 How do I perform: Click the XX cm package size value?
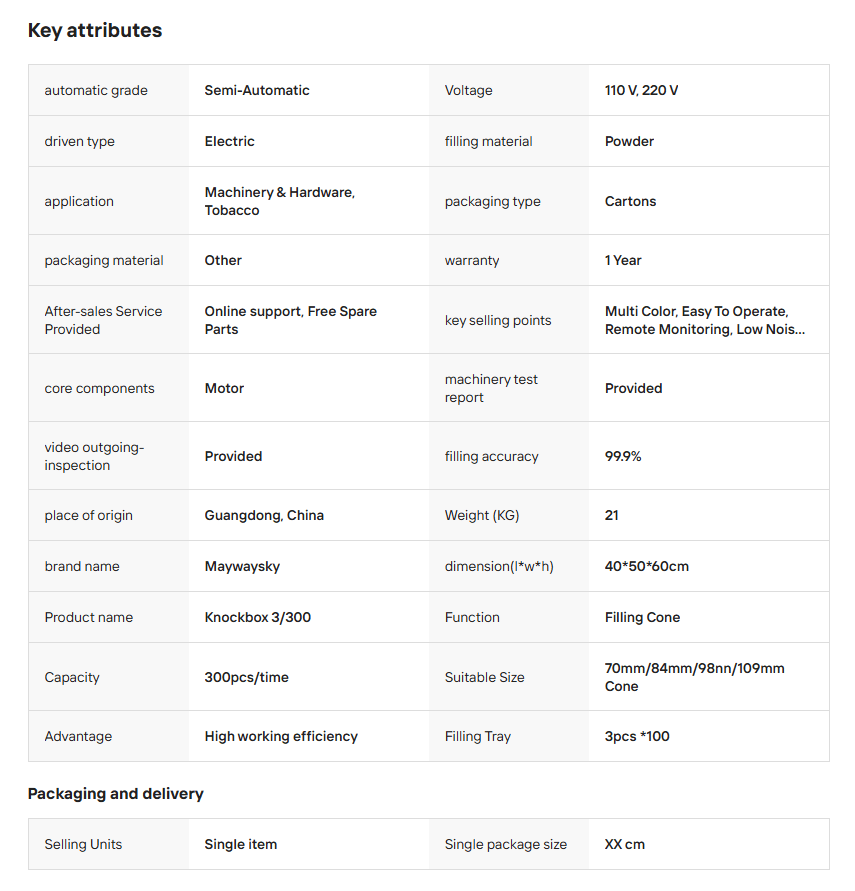625,845
